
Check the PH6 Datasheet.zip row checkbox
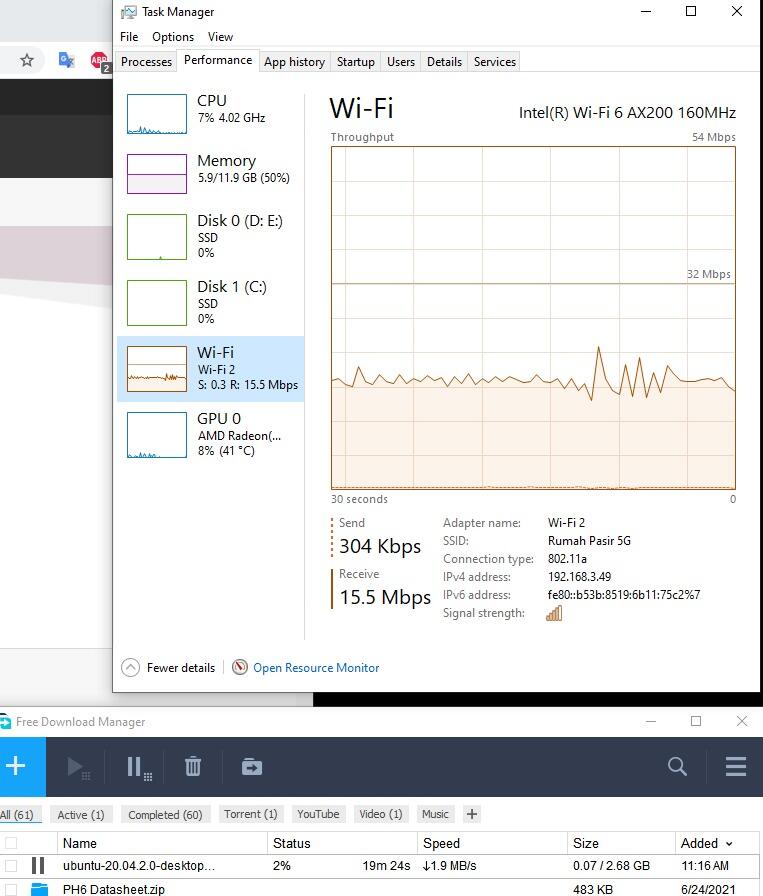11,889
